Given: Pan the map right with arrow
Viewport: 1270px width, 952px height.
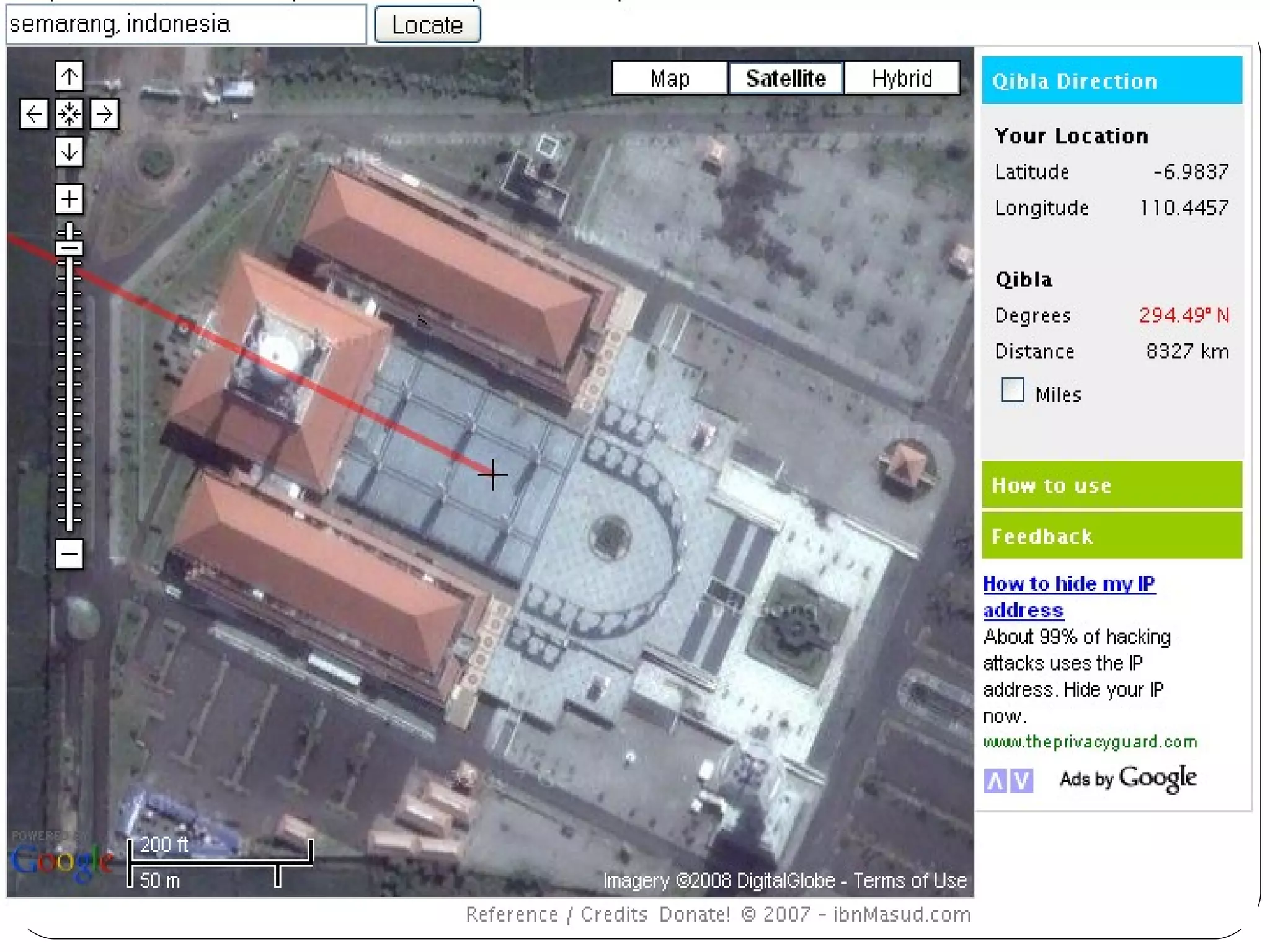Looking at the screenshot, I should (x=104, y=114).
